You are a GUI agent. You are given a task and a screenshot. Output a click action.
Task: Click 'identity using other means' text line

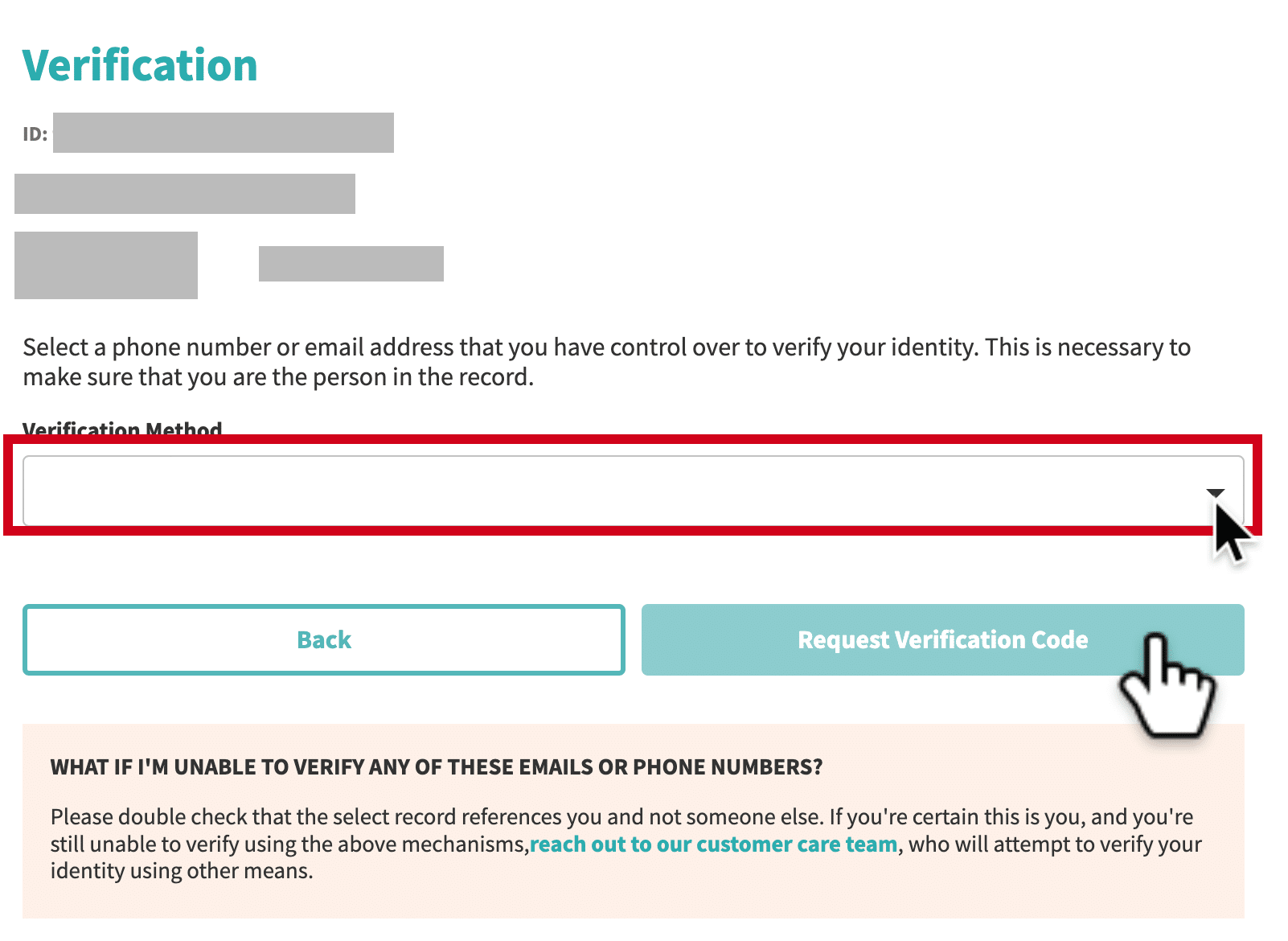tap(182, 871)
